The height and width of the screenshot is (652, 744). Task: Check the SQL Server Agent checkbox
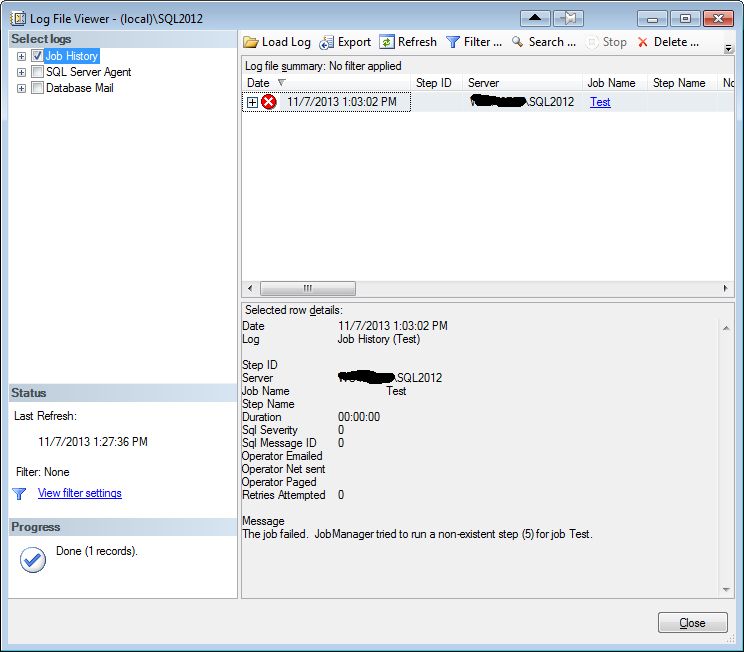(x=37, y=72)
